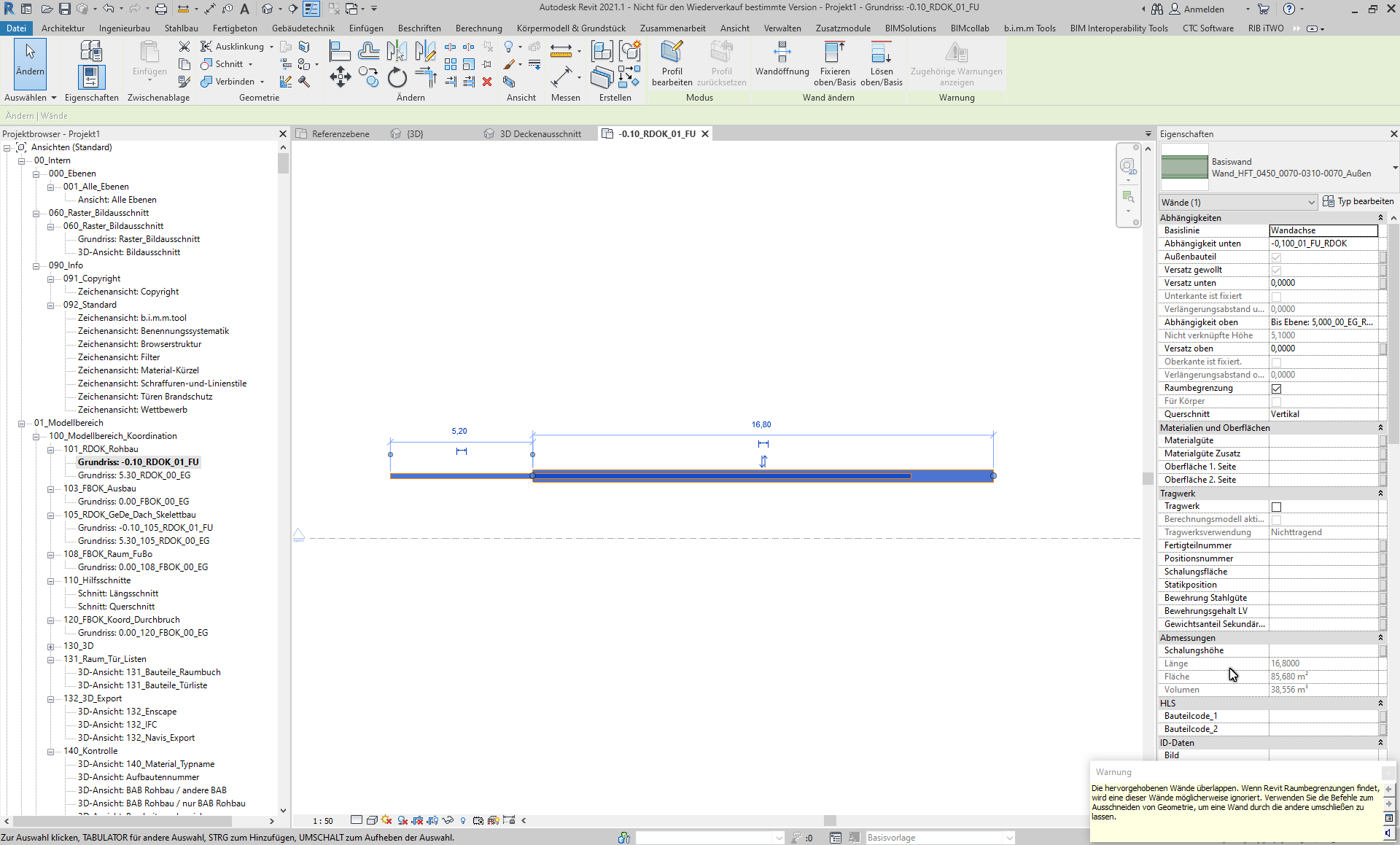Enable the Tragwerk checkbox
The image size is (1400, 845).
click(x=1276, y=507)
